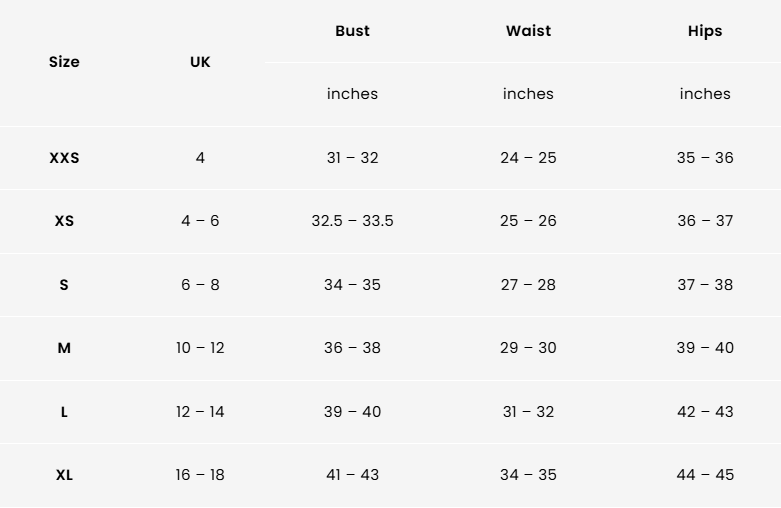
Task: Click the 32.5 – 33.5 bust cell
Action: coord(352,221)
